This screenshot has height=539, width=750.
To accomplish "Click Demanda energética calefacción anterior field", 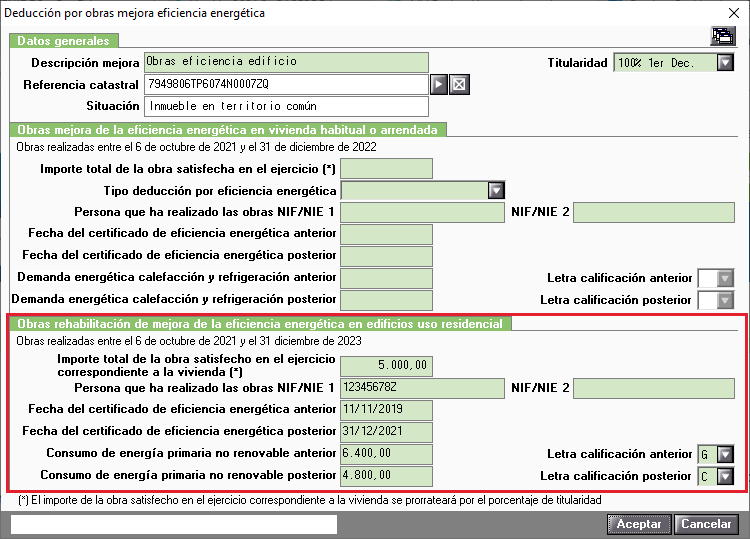I will pos(386,278).
